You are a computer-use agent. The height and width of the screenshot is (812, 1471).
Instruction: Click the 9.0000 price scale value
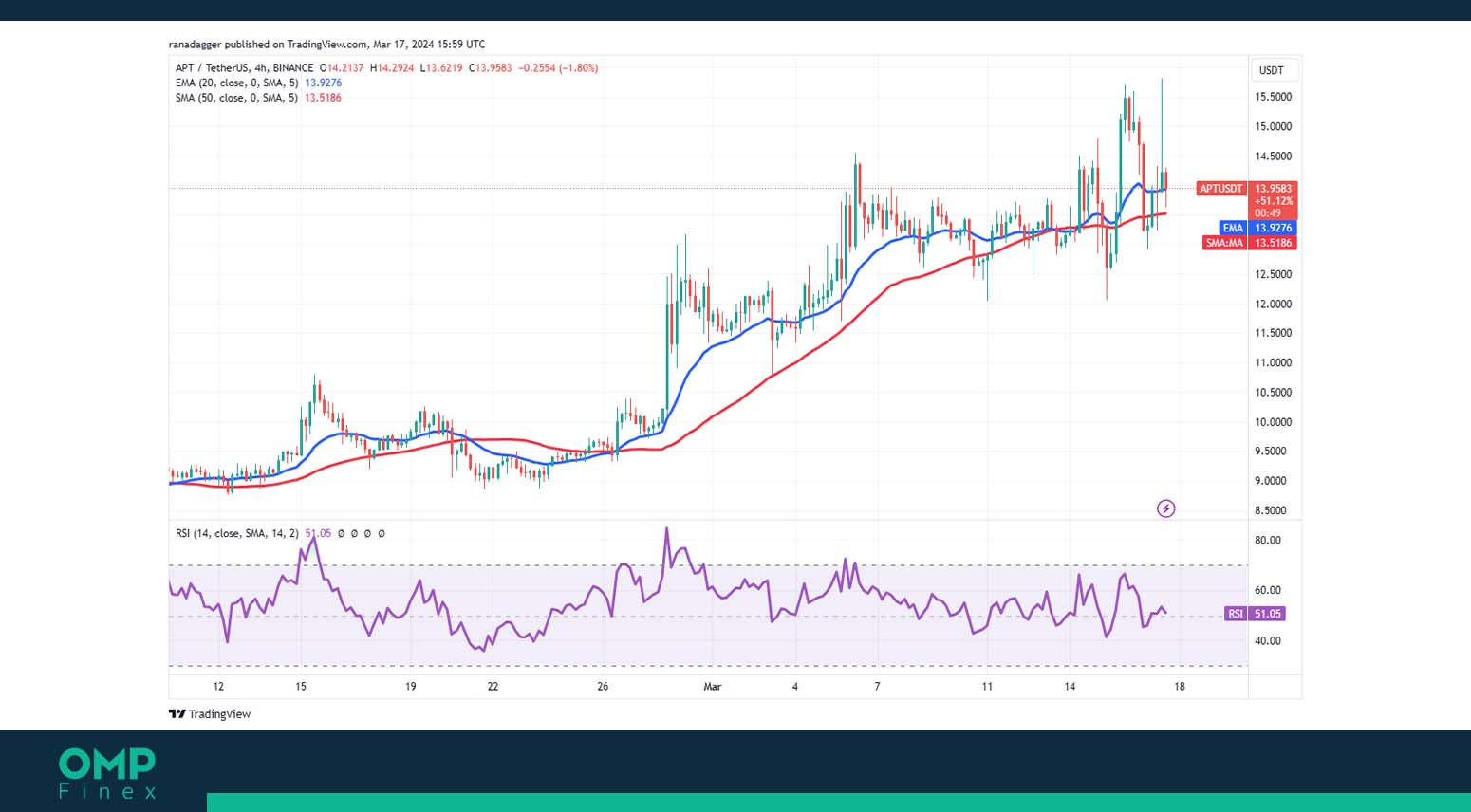coord(1271,481)
